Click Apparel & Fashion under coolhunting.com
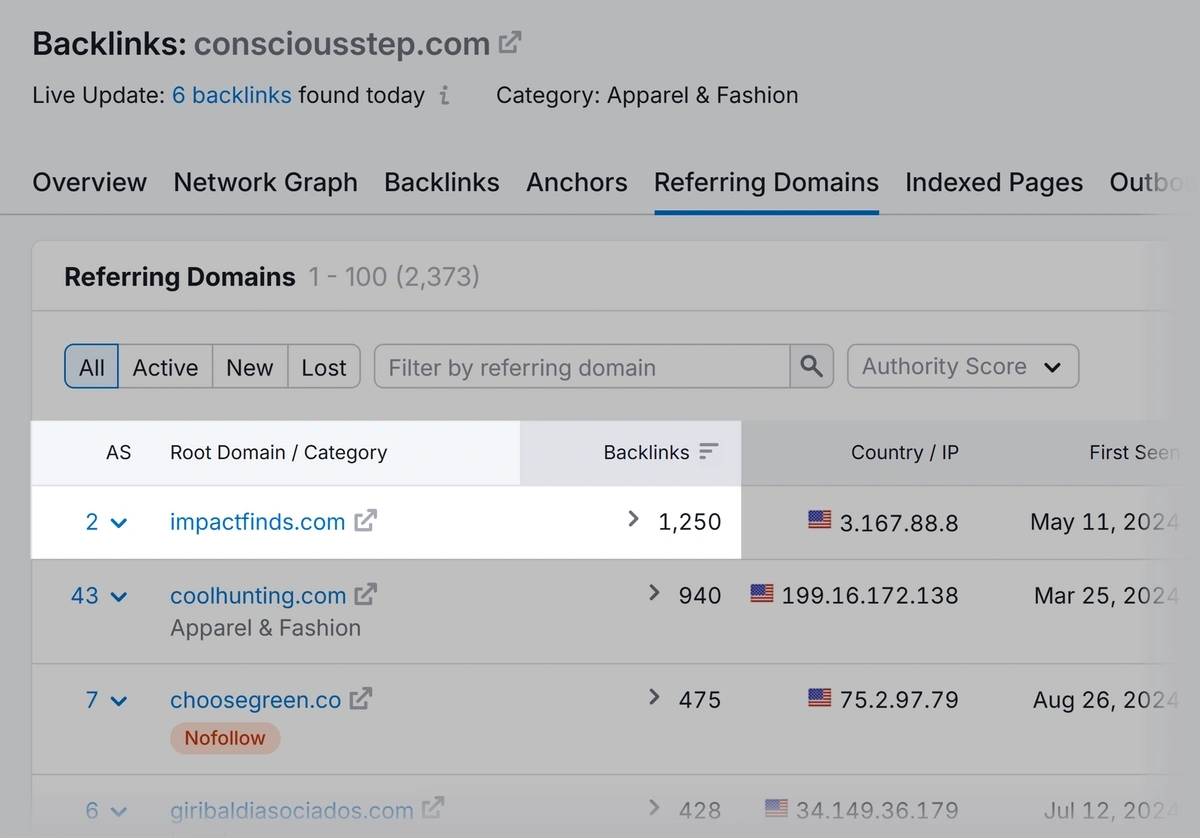Image resolution: width=1200 pixels, height=838 pixels. 266,629
